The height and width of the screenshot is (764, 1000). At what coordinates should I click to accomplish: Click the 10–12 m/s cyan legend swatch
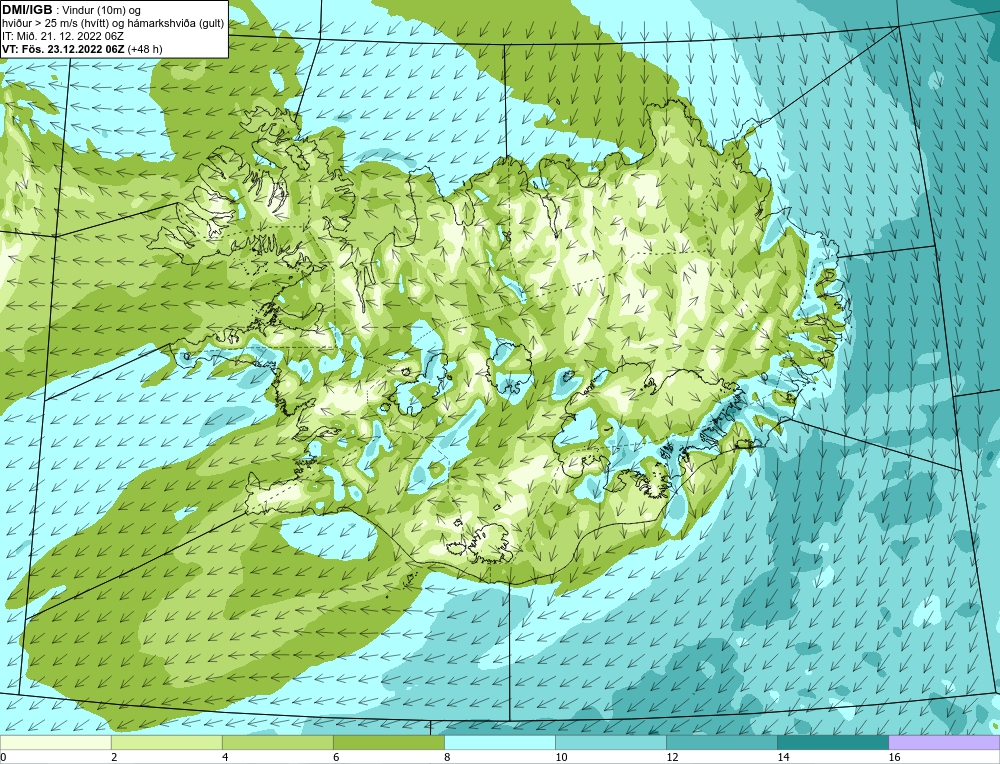tap(610, 743)
